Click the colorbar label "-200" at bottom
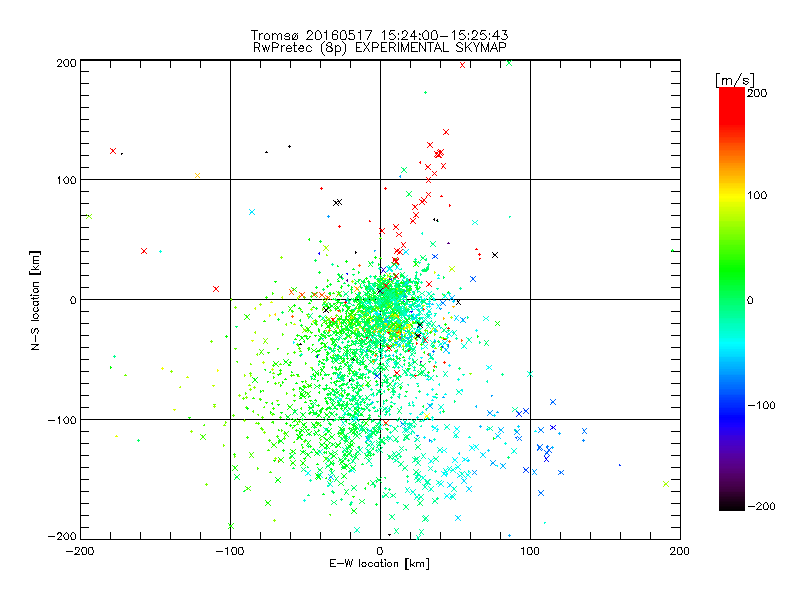Screen dimensions: 800x600 (x=761, y=506)
